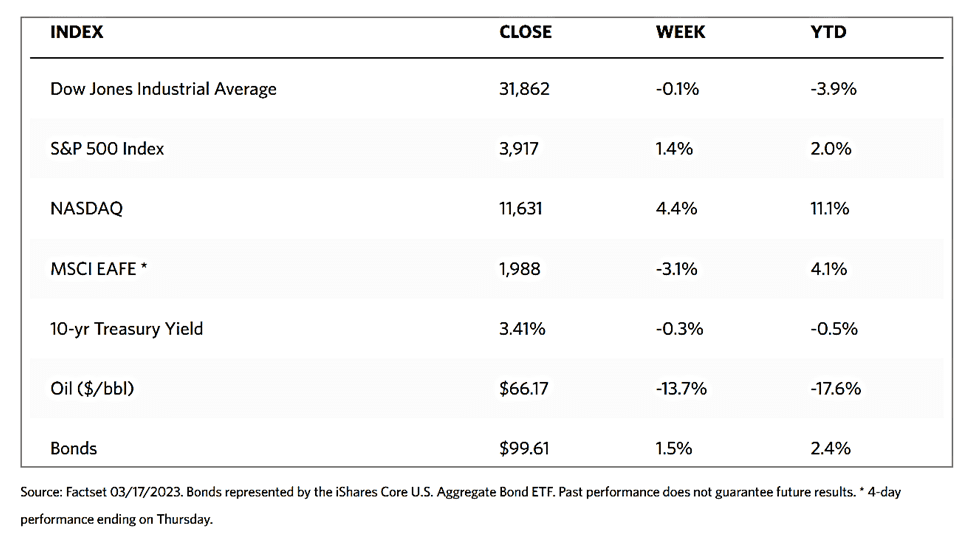Click the Oil weekly change -13.7%

click(681, 388)
